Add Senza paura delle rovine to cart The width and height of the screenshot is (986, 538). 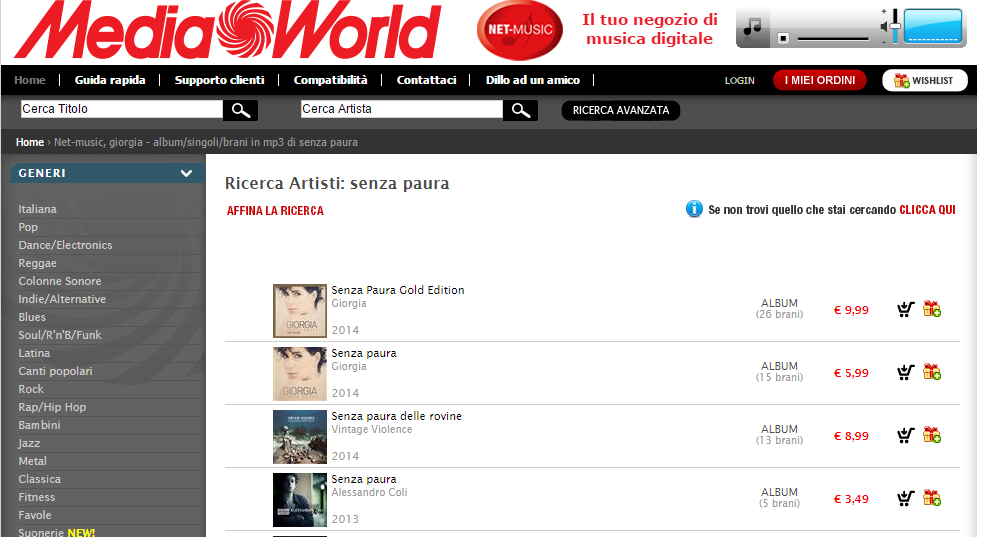coord(906,435)
